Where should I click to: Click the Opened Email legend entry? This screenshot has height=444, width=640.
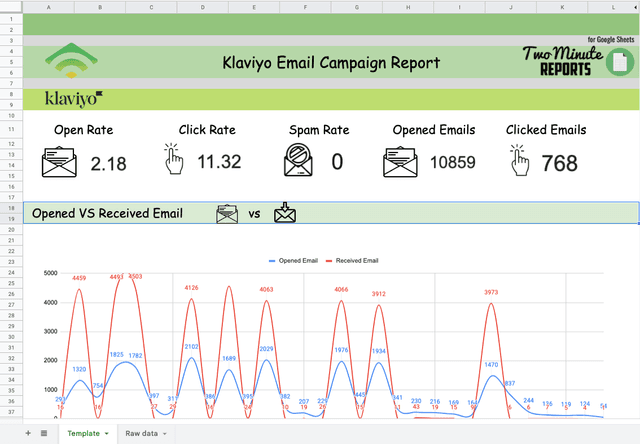point(293,260)
